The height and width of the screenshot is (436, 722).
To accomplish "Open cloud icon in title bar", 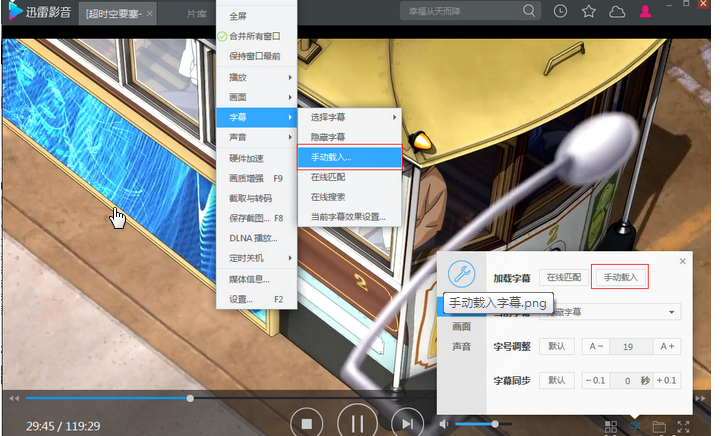I will pos(616,12).
